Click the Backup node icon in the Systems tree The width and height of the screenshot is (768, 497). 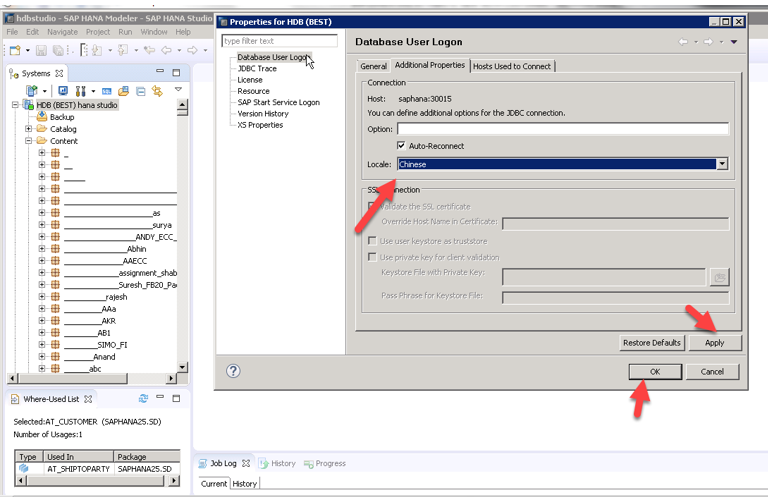(x=42, y=116)
